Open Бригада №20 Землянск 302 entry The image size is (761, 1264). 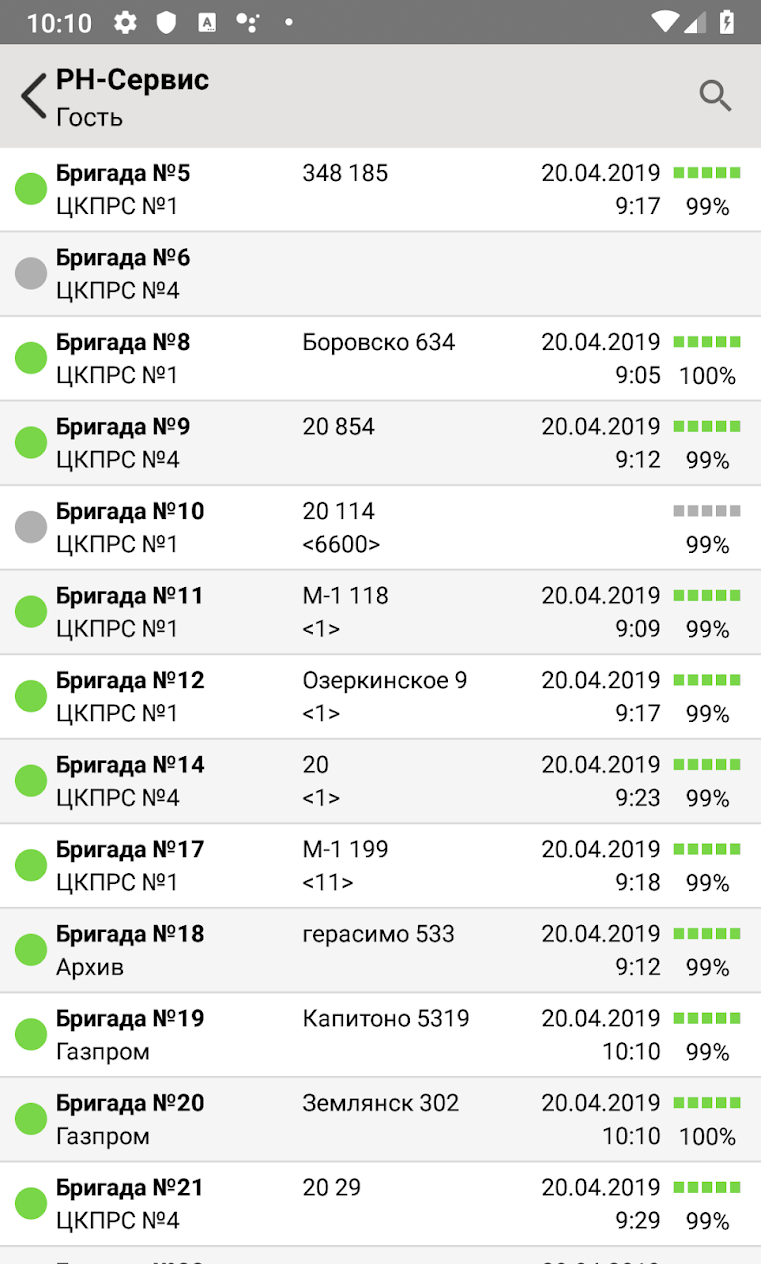tap(380, 1119)
